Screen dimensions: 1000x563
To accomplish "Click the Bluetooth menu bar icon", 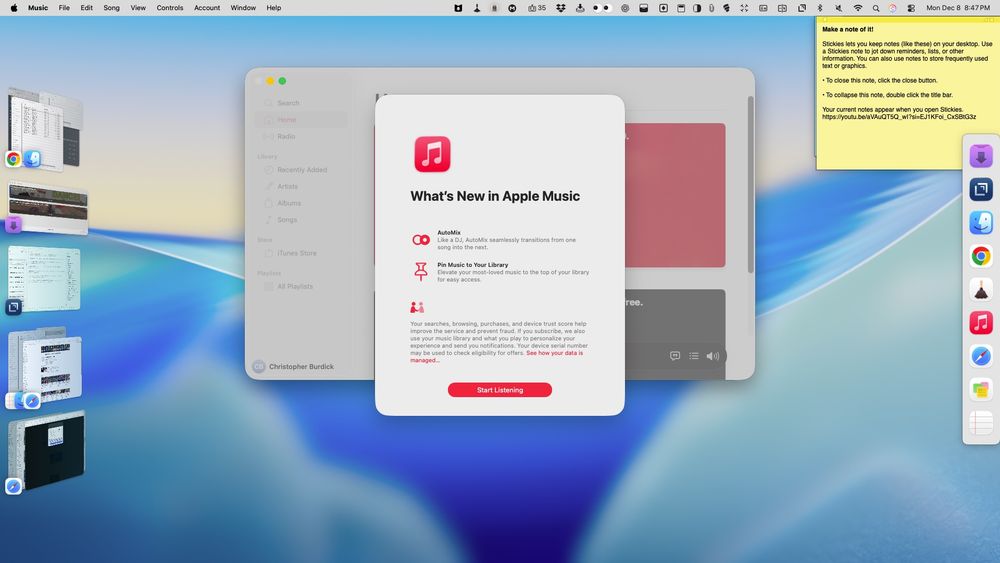I will click(820, 8).
